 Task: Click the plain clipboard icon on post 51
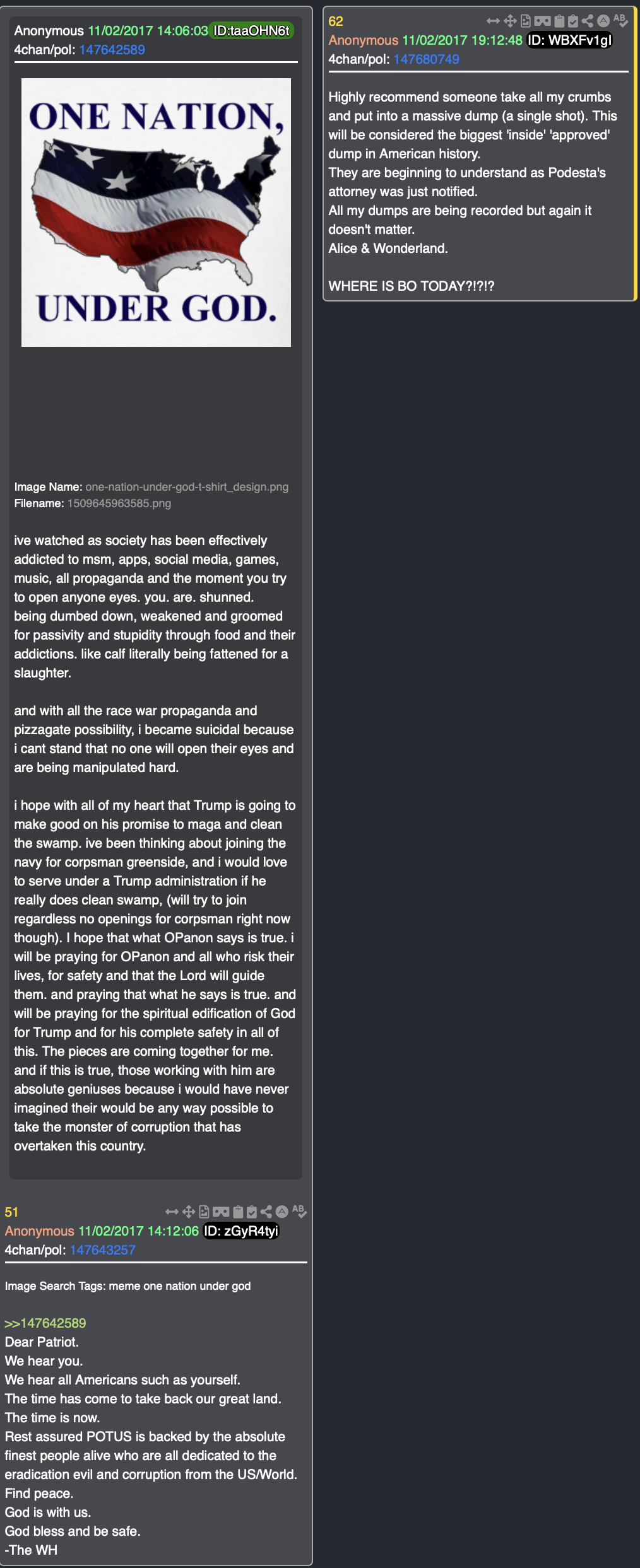238,1212
